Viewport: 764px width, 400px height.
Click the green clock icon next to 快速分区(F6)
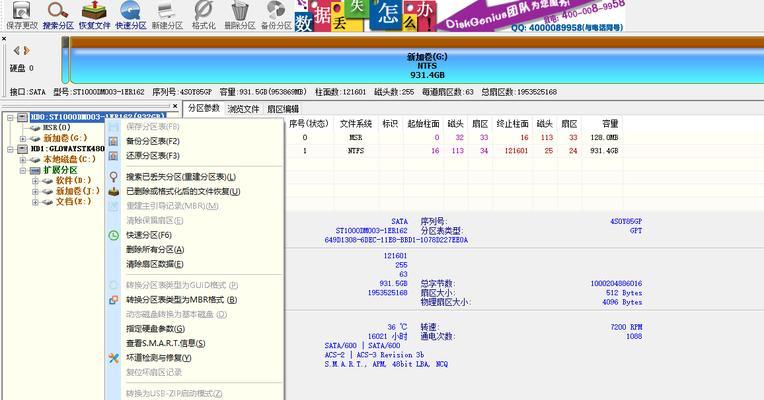114,235
